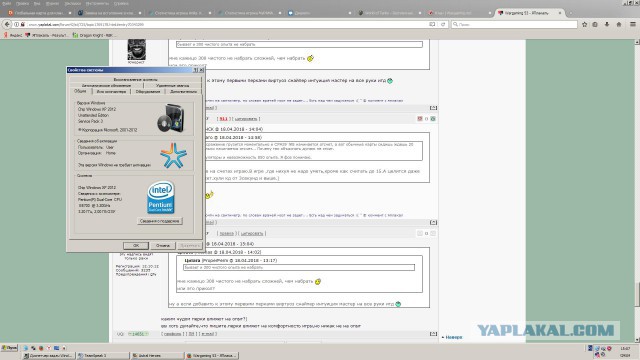
Task: Click the scrollbar down arrow
Action: pos(637,340)
